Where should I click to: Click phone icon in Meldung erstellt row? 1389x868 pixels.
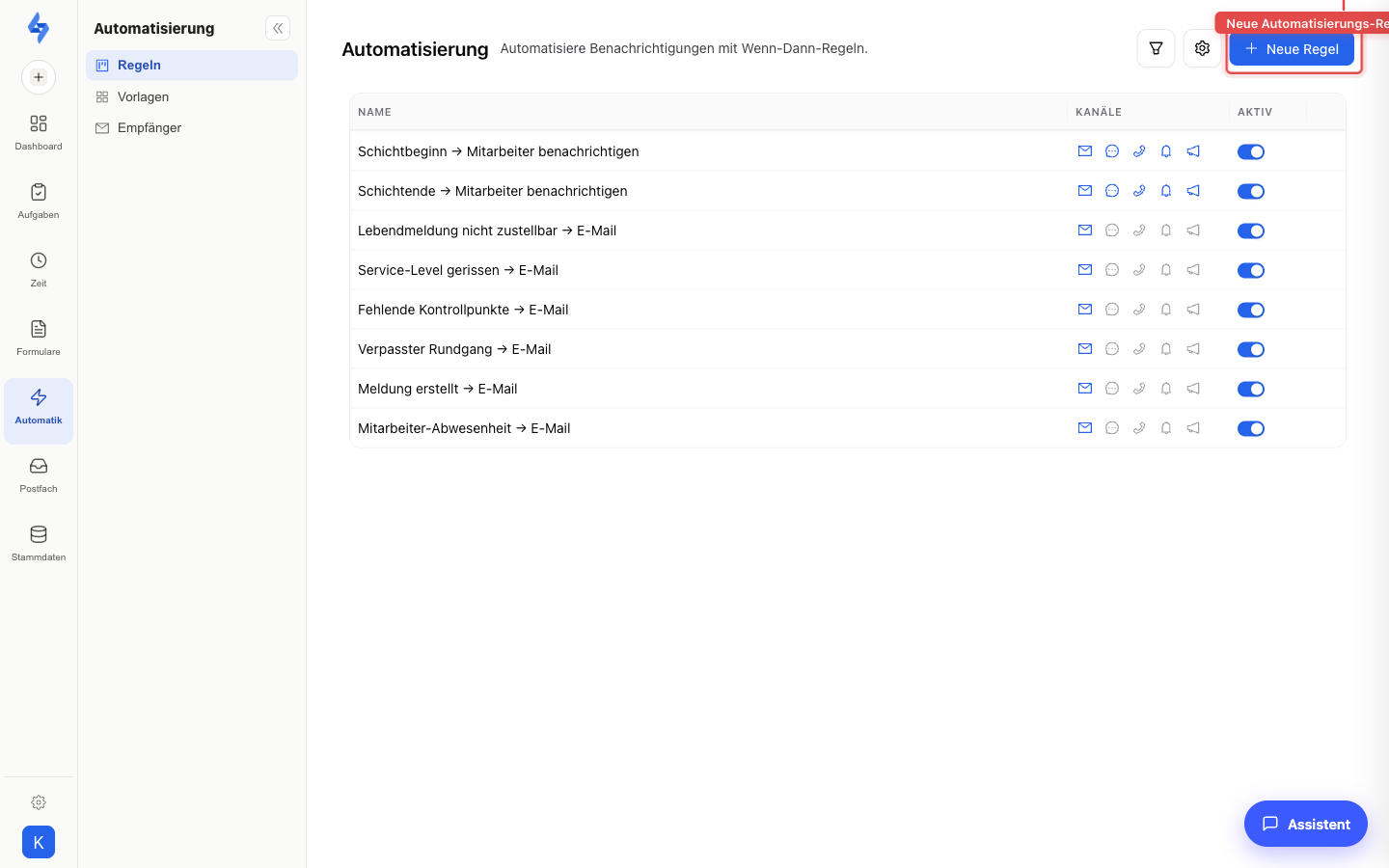point(1139,389)
